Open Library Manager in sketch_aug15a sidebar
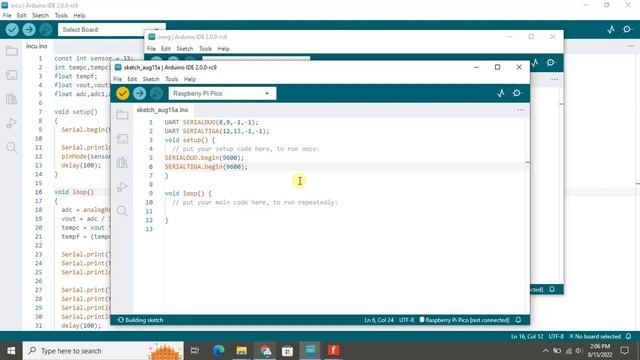 122,162
